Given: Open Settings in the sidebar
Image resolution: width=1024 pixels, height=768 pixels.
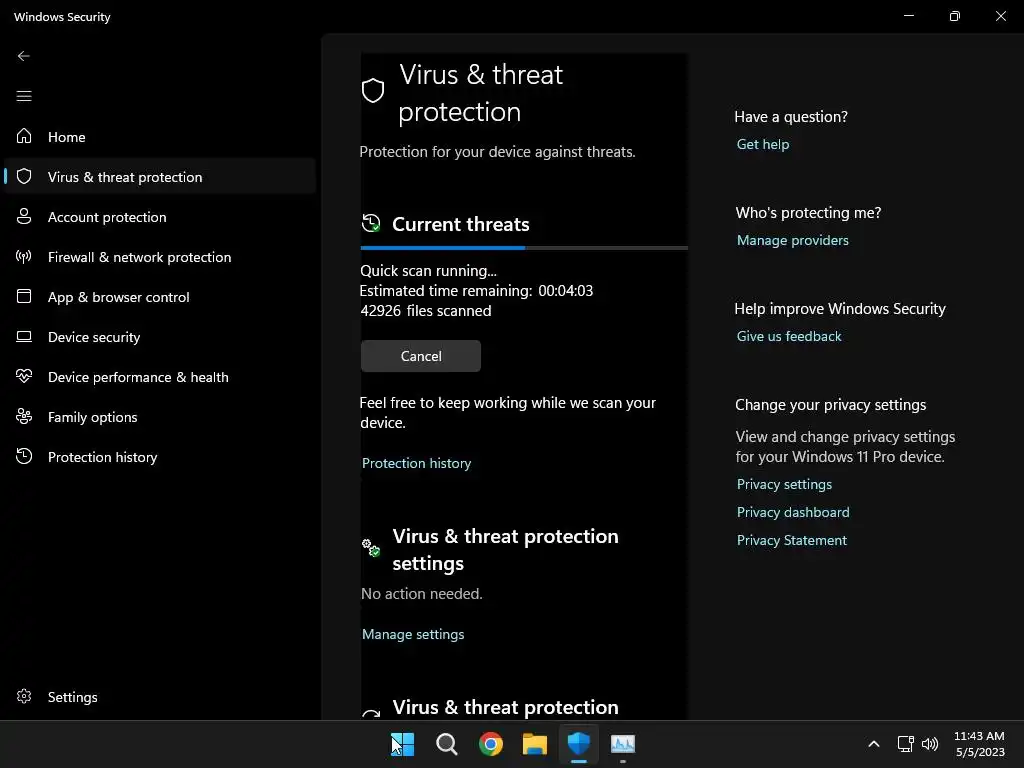Looking at the screenshot, I should (x=160, y=697).
